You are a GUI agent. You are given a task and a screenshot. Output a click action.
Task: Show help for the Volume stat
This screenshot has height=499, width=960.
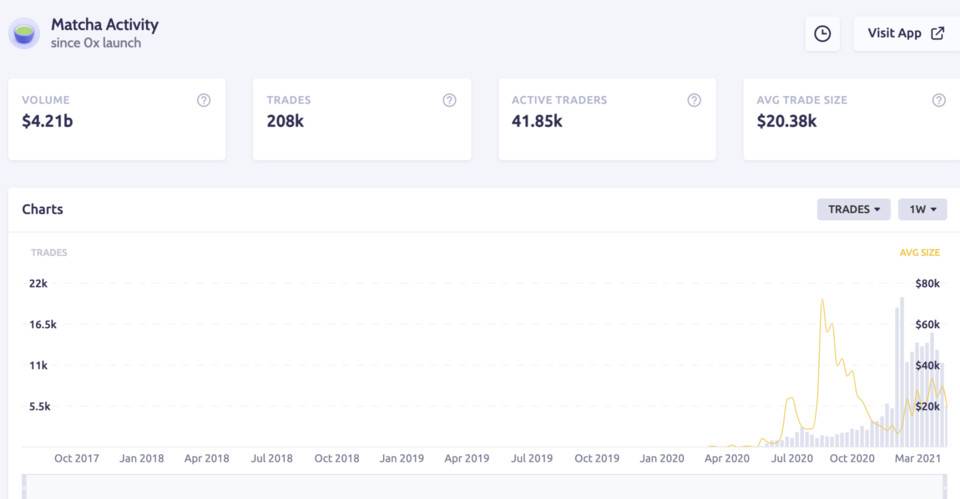tap(204, 100)
